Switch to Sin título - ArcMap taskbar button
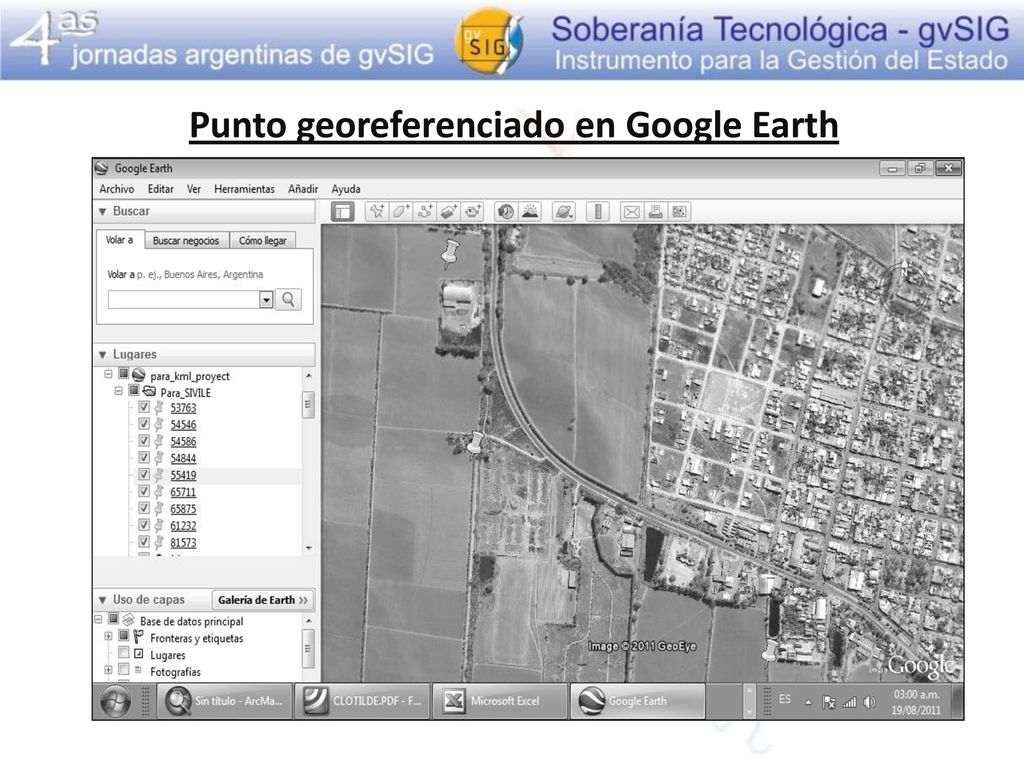The height and width of the screenshot is (768, 1024). tap(225, 701)
